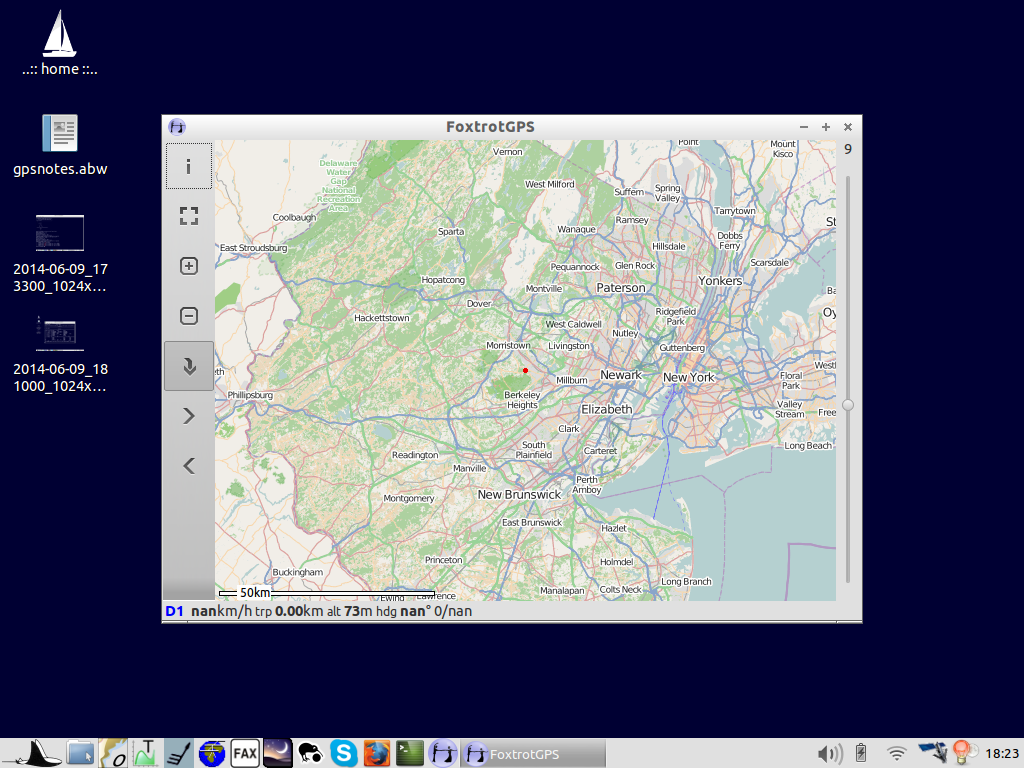
Task: Open the FAX application in taskbar
Action: (245, 753)
